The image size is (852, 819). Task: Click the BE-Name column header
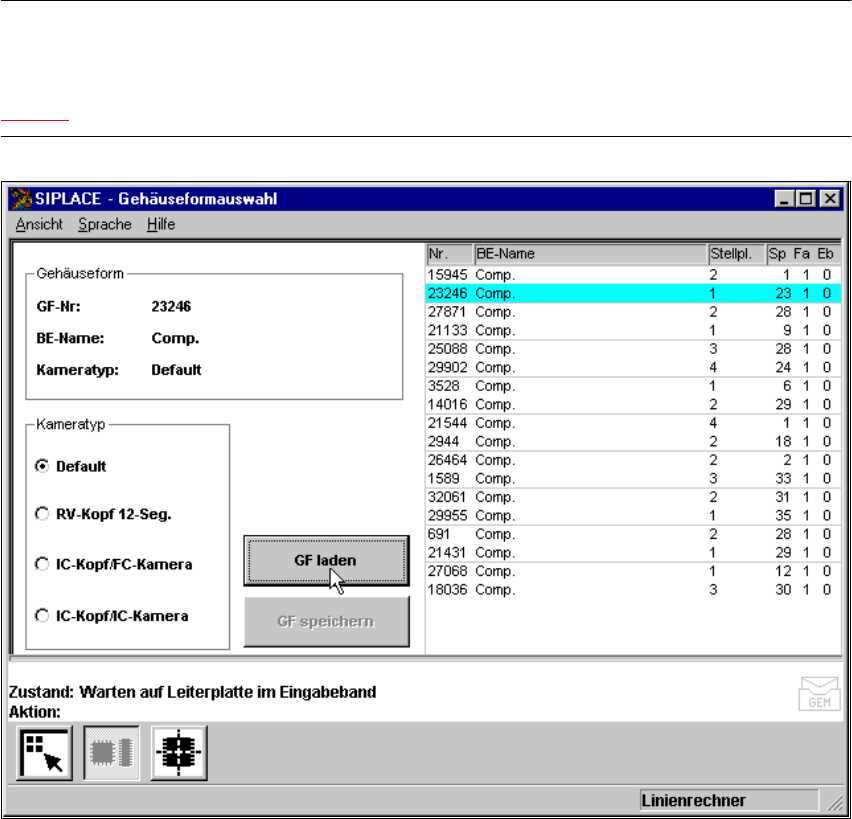[x=589, y=253]
